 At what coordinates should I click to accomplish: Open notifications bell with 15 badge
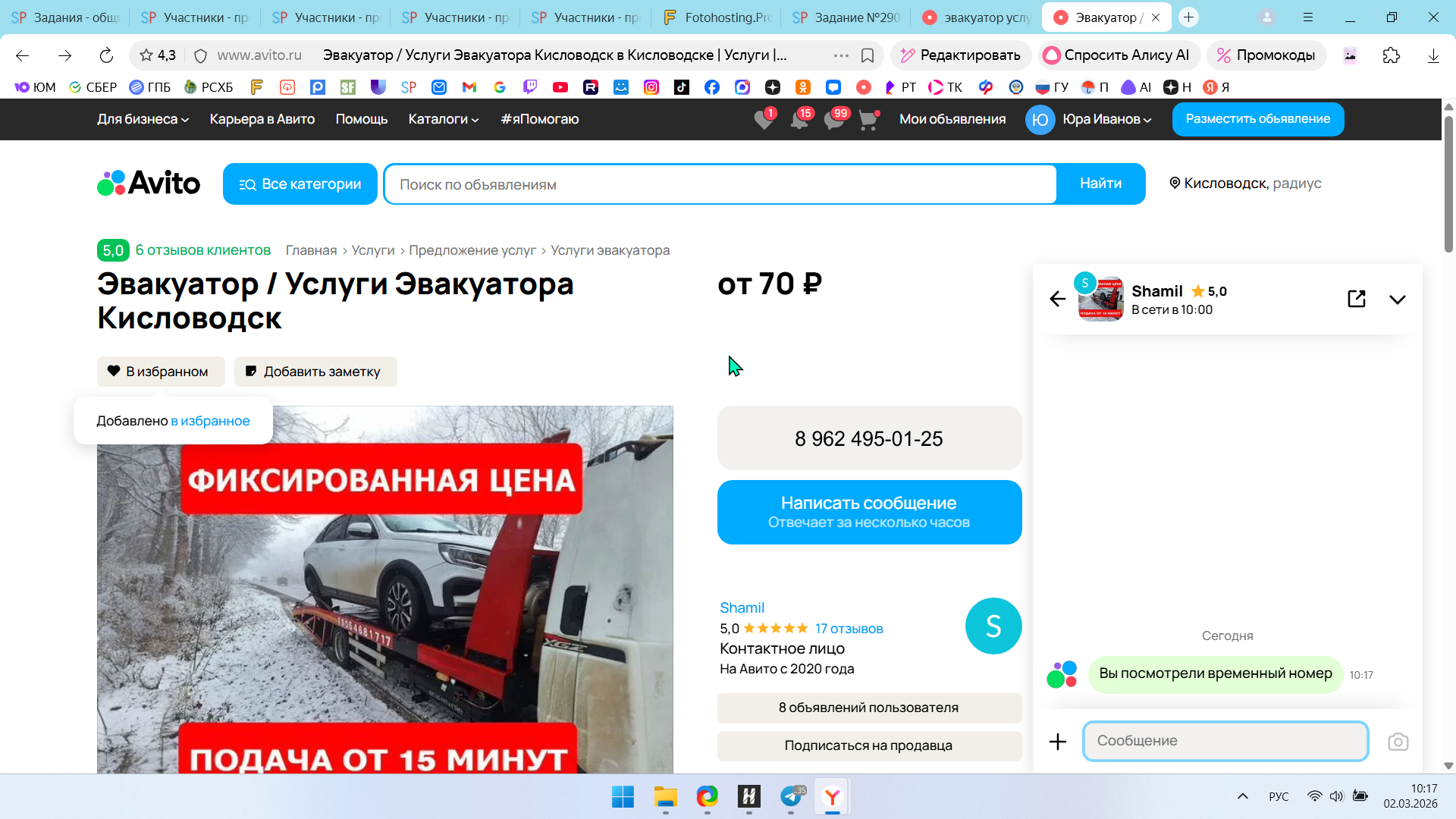coord(799,120)
